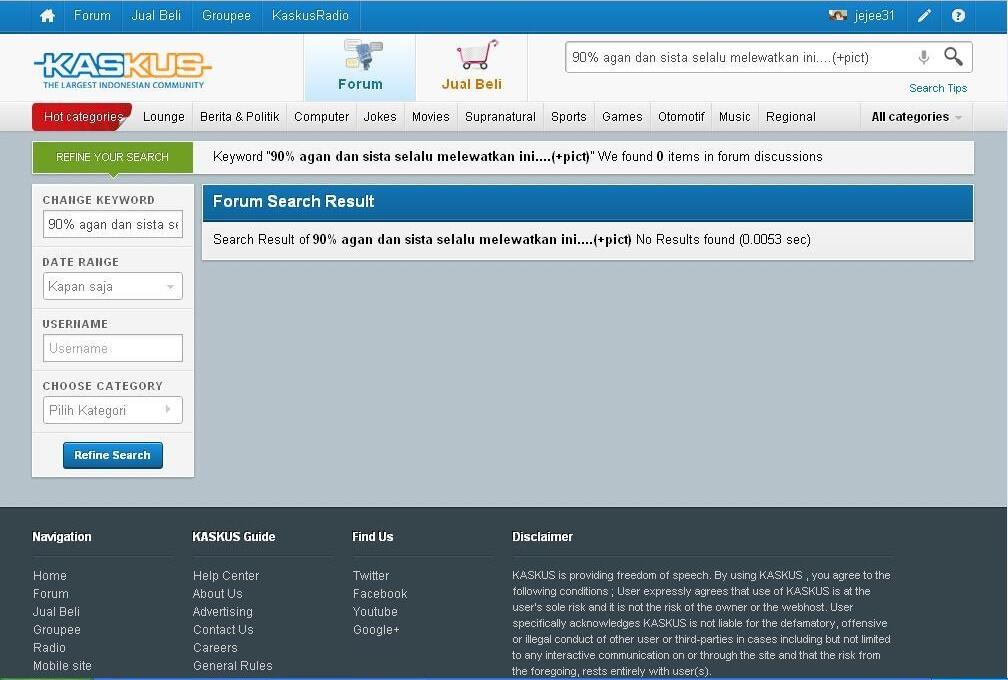Open the help question mark icon
The image size is (1008, 680).
[958, 16]
